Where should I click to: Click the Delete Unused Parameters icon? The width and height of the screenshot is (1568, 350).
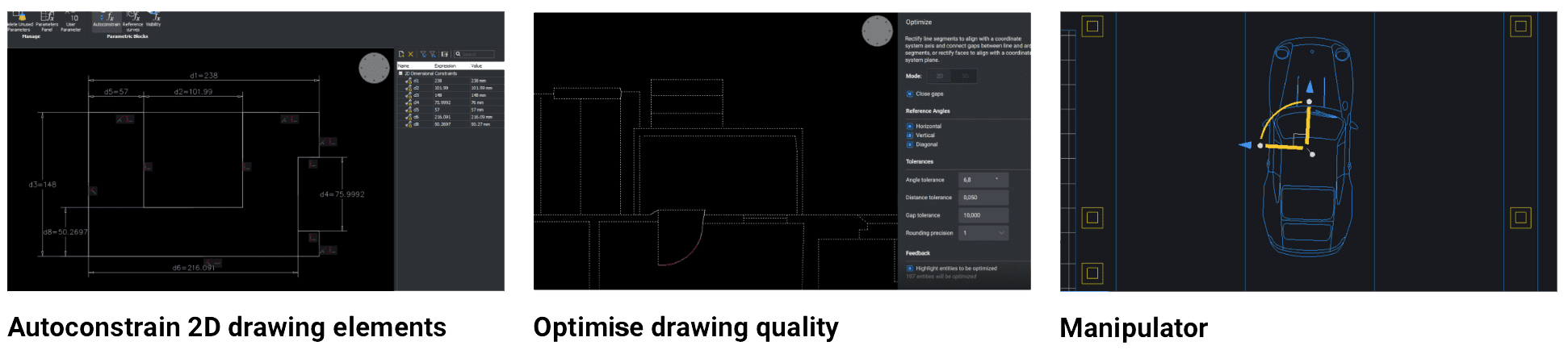(20, 18)
